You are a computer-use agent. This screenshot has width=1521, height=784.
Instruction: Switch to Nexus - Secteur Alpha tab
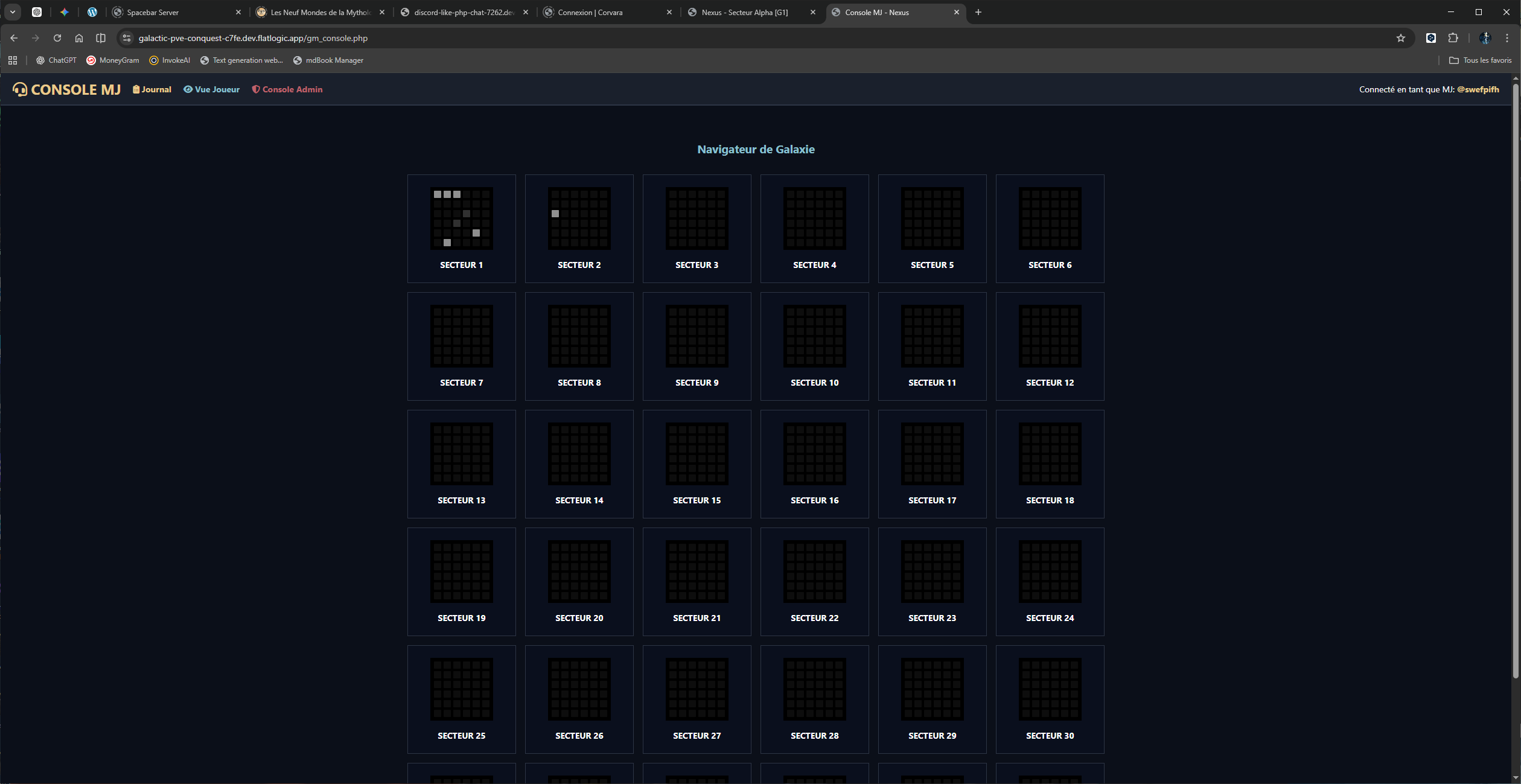tap(744, 12)
